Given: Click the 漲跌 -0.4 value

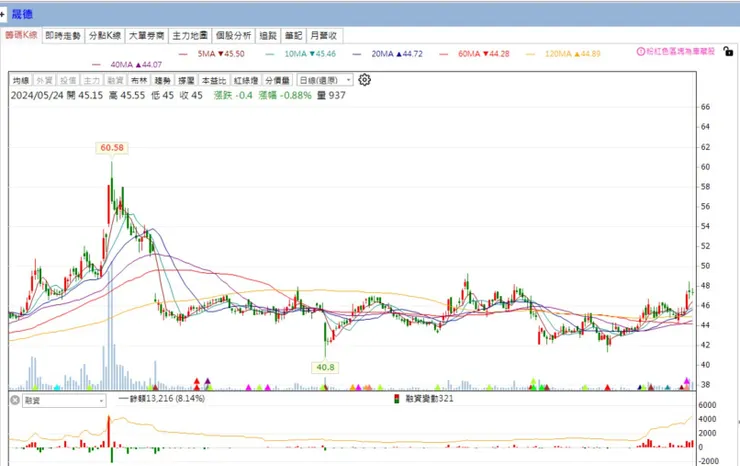Looking at the screenshot, I should click(233, 95).
